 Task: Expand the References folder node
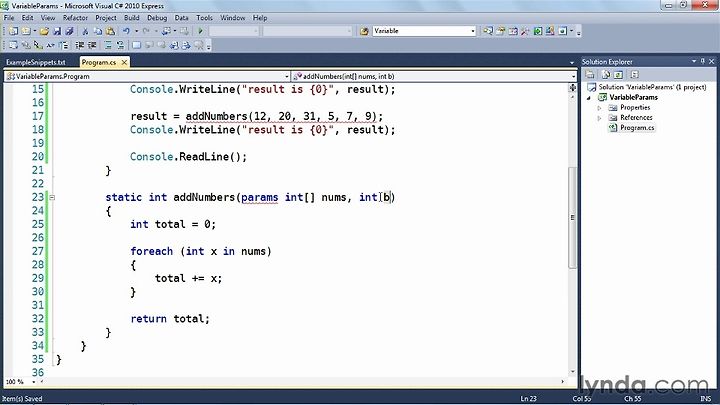pos(599,118)
